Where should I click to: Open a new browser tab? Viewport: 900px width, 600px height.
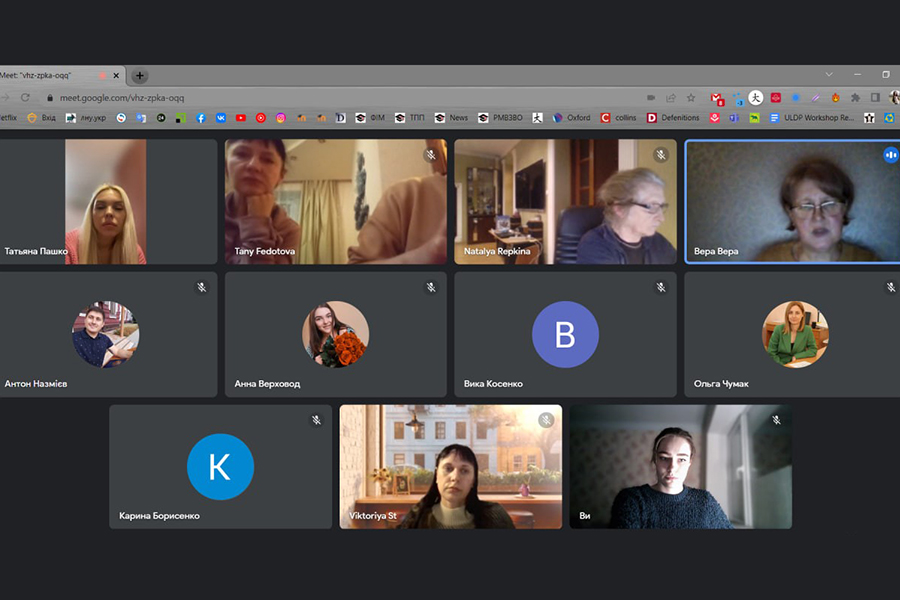click(x=139, y=75)
